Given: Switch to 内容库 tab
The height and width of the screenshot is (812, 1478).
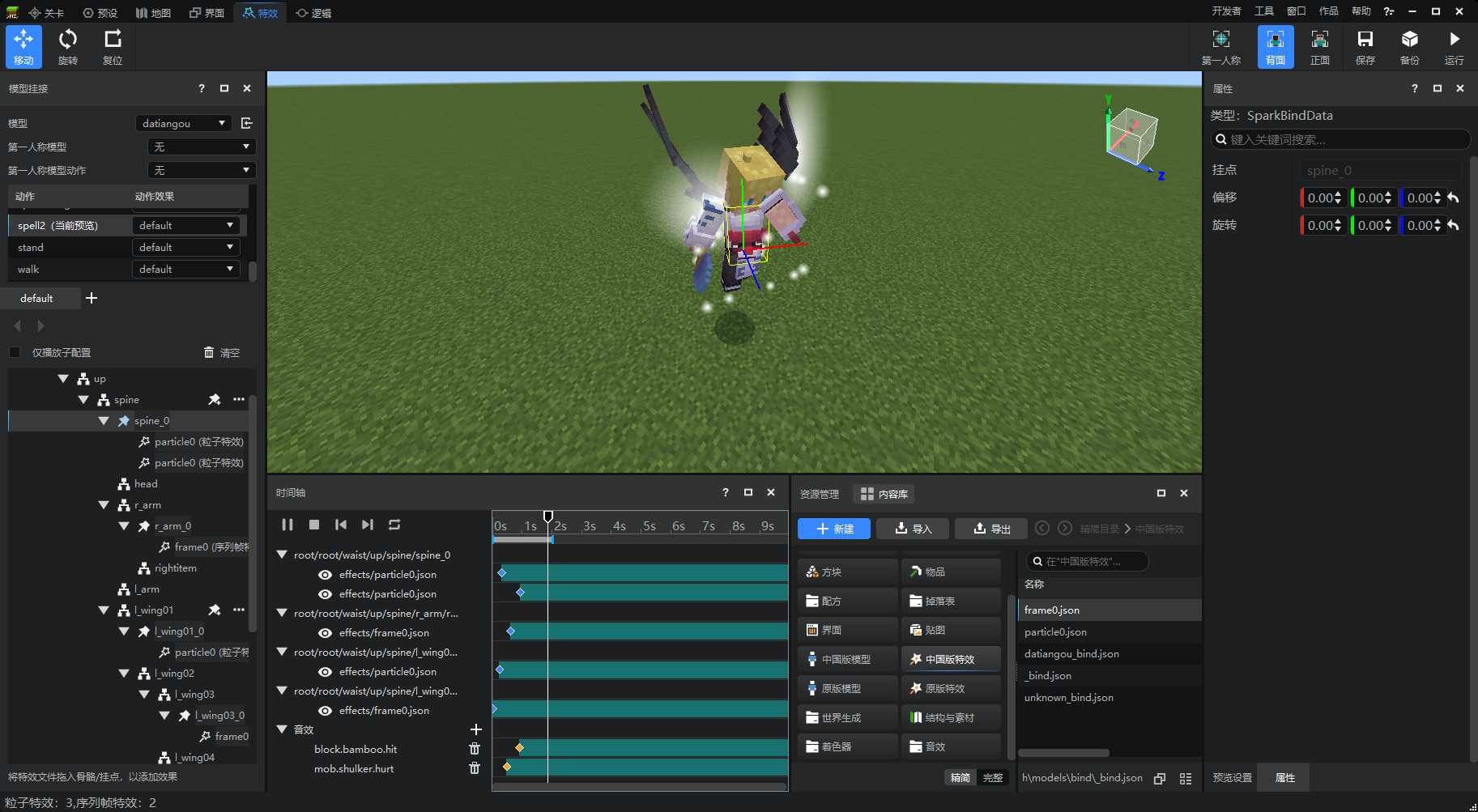Looking at the screenshot, I should tap(884, 494).
